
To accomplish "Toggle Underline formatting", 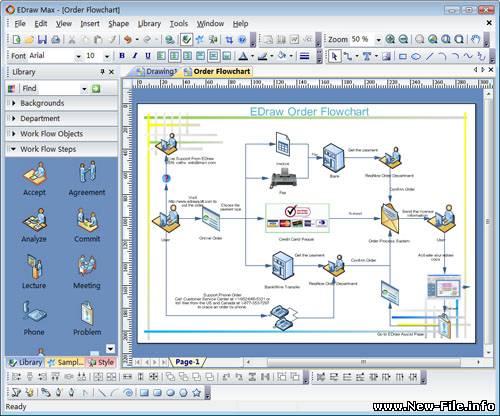I will [148, 56].
